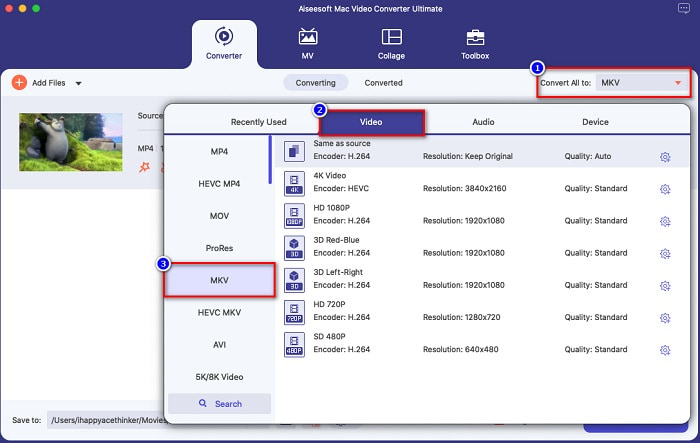Click the HD 720P preset icon
The height and width of the screenshot is (443, 700).
(294, 312)
